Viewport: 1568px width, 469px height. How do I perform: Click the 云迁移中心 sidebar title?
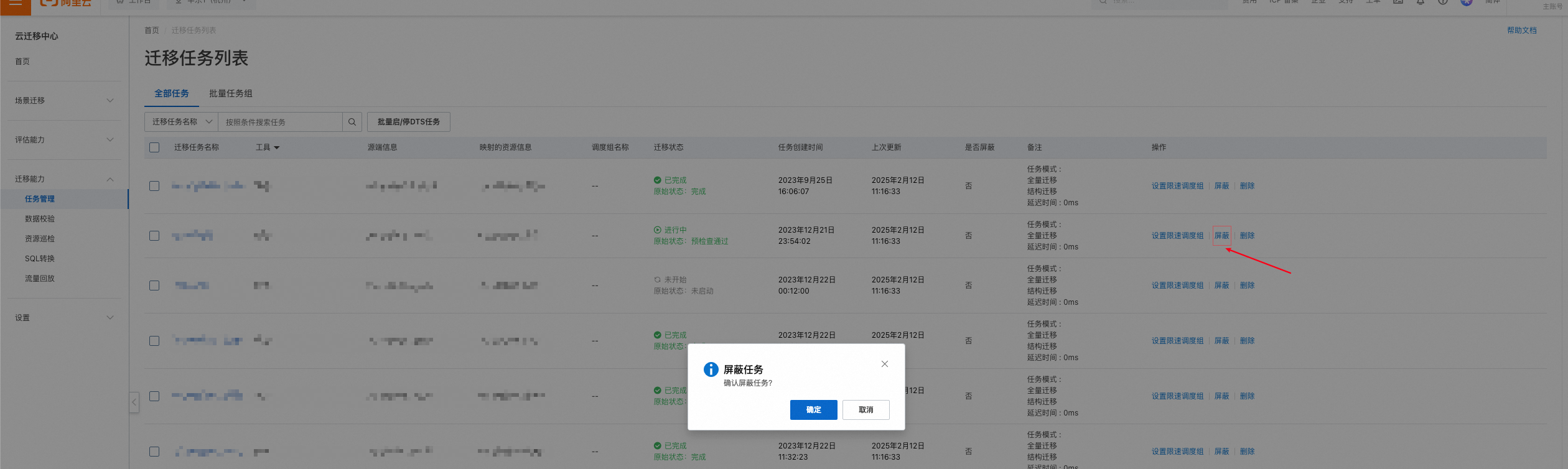(37, 36)
